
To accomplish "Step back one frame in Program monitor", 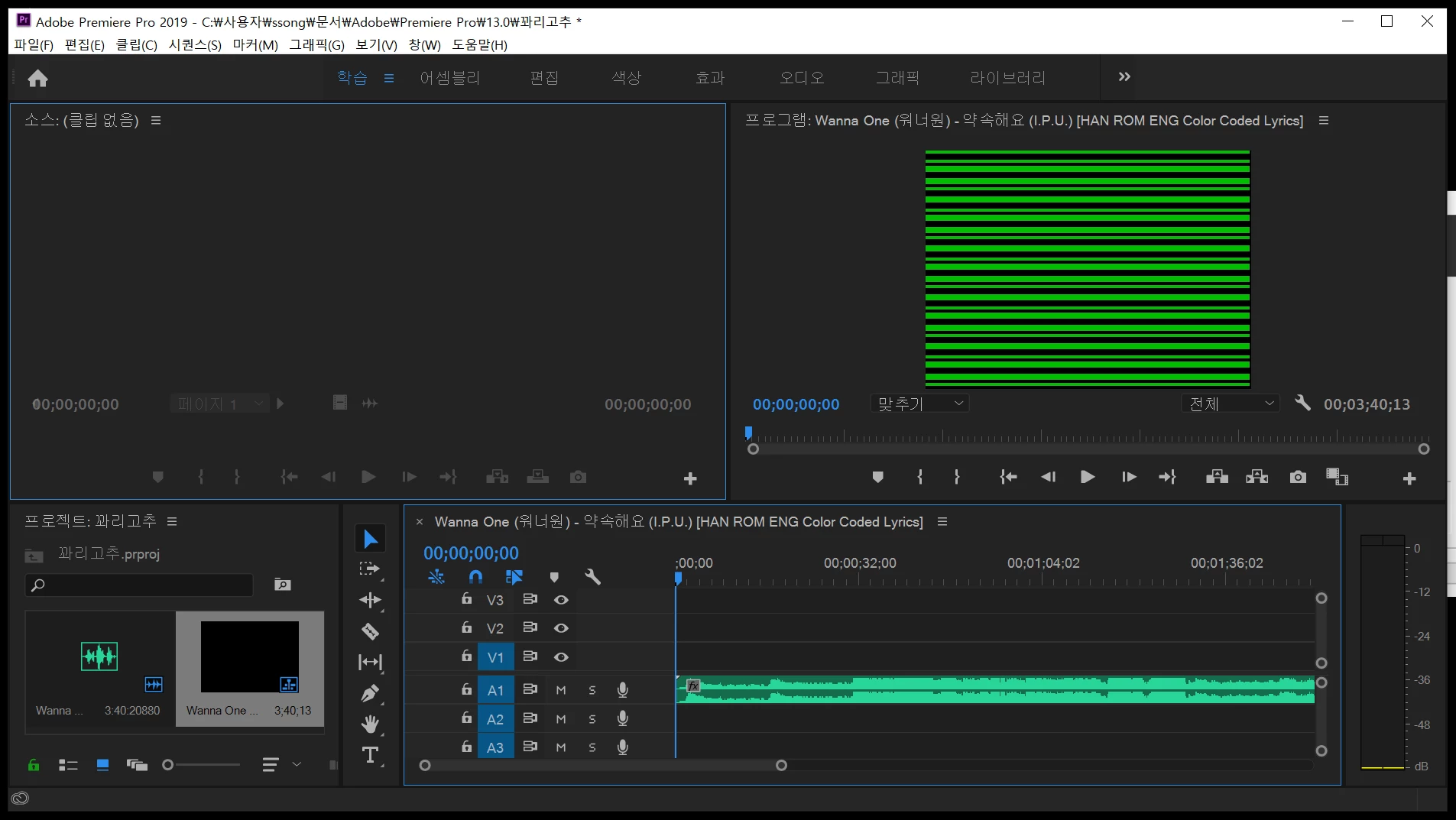I will (x=1048, y=478).
